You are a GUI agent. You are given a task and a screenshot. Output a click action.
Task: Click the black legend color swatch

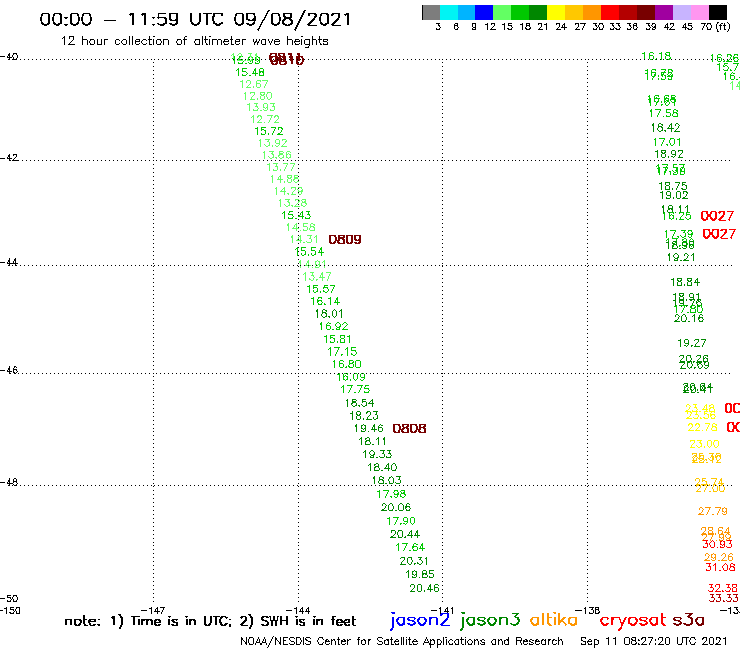[717, 12]
